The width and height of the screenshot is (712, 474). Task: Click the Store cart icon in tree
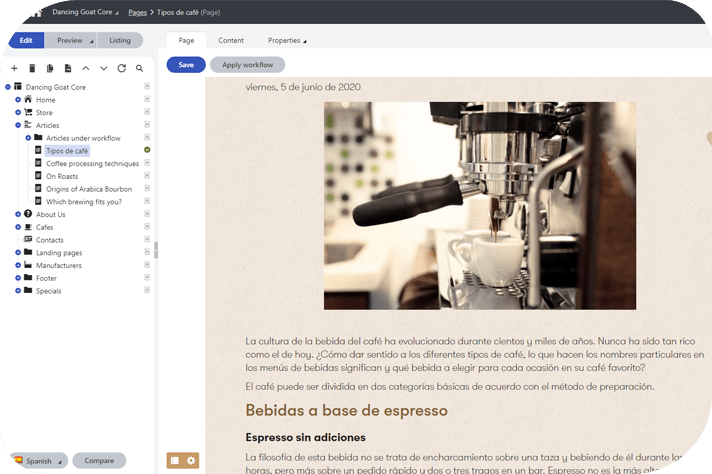(28, 112)
